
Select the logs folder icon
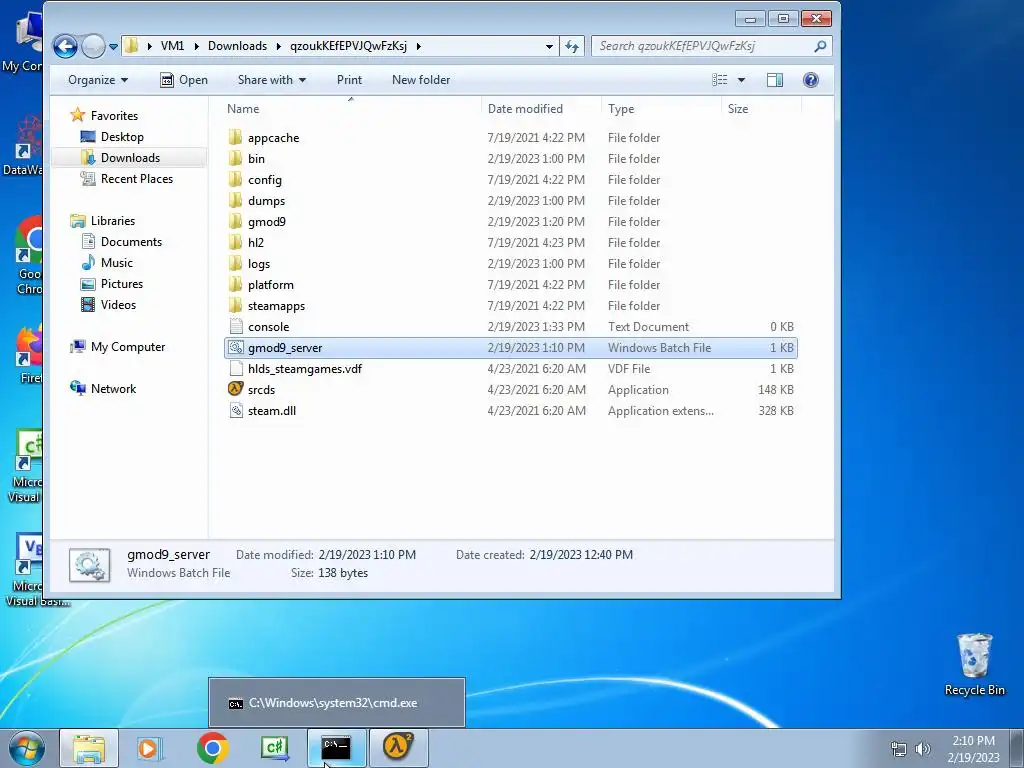pyautogui.click(x=236, y=263)
